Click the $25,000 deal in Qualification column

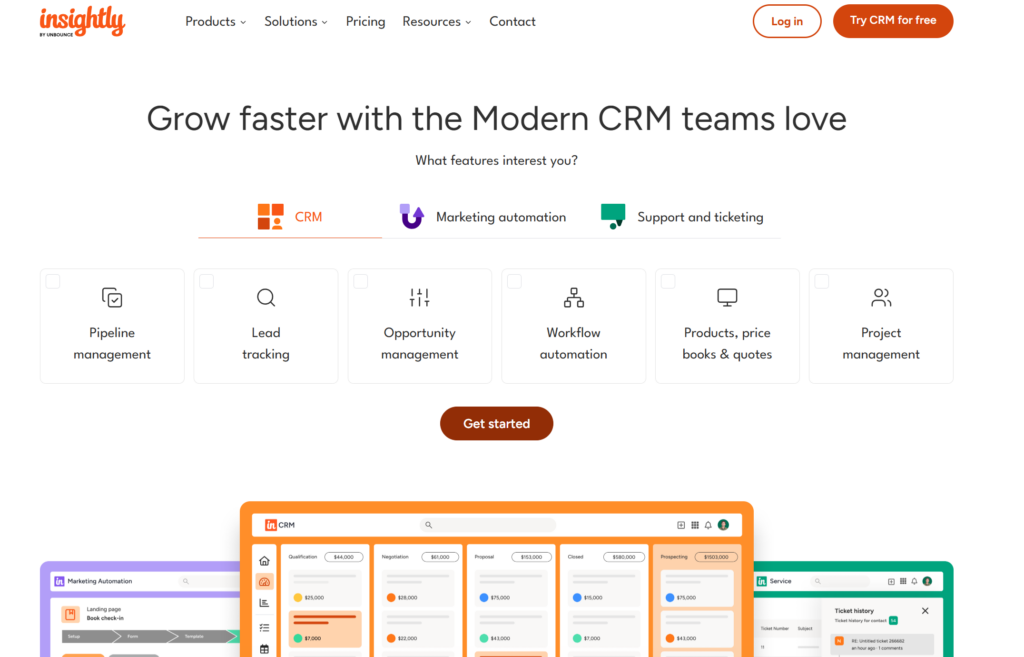[325, 588]
